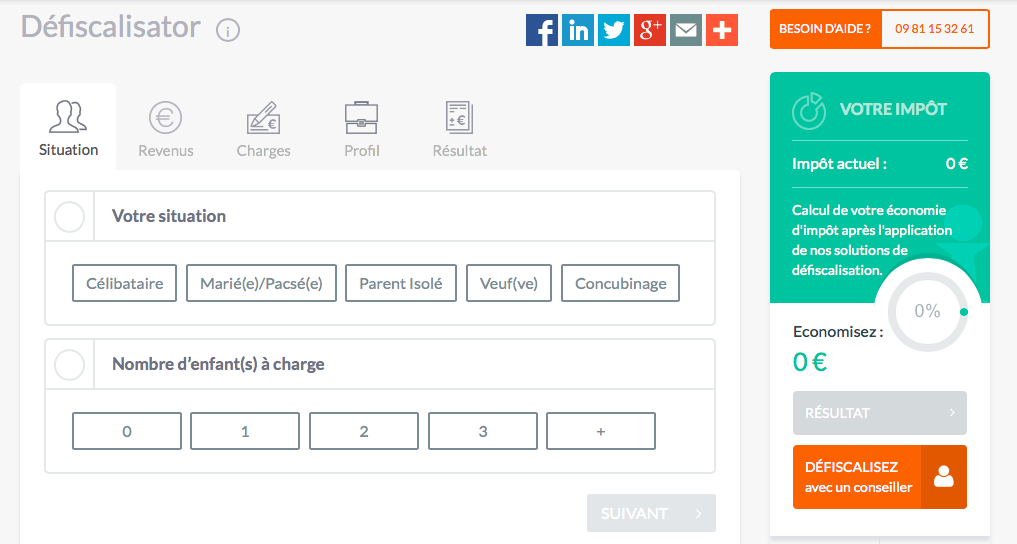Choose Marié(e)/Pacsé(e) status
1017x544 pixels.
coord(261,283)
